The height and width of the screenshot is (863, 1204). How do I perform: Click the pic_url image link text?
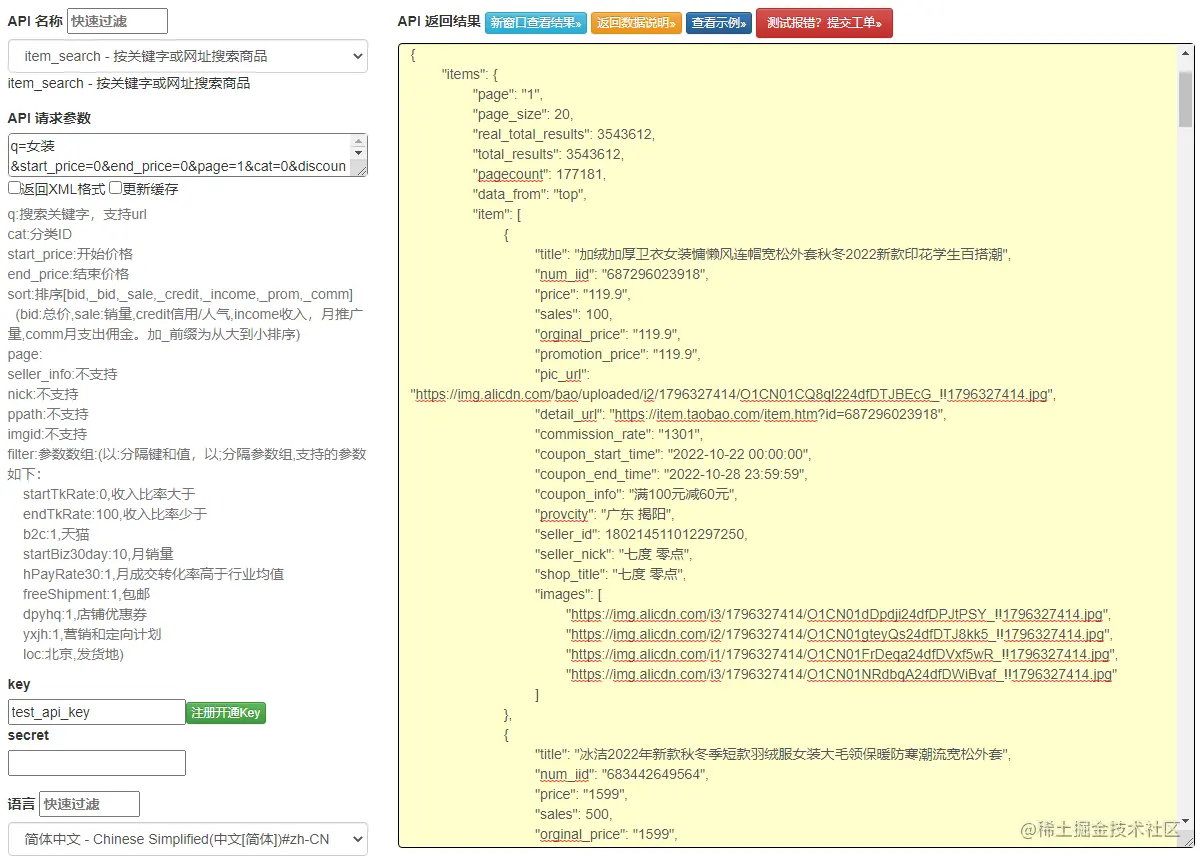click(x=731, y=394)
